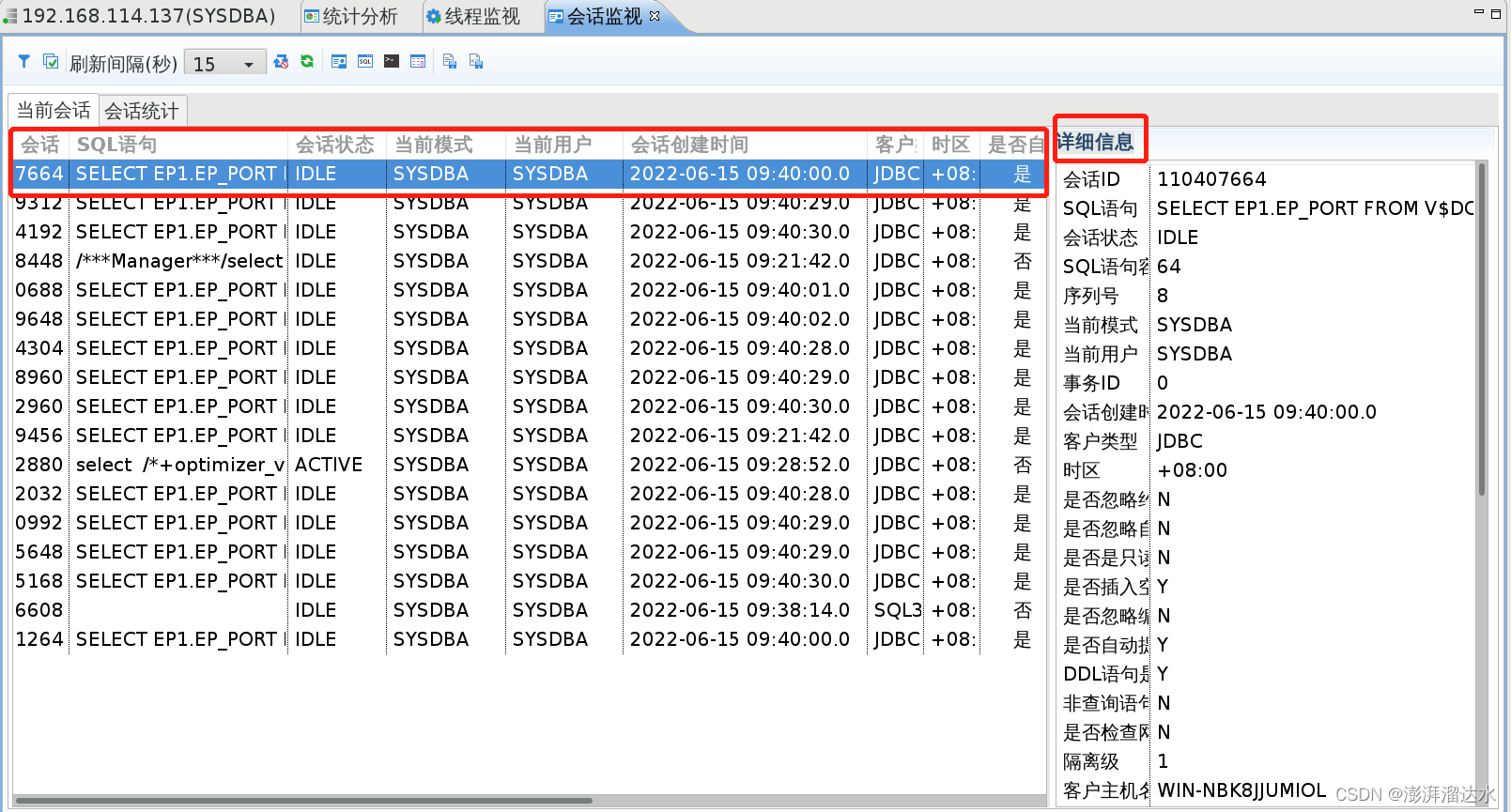Maximize the editor panel area
The height and width of the screenshot is (812, 1511).
pos(1496,13)
